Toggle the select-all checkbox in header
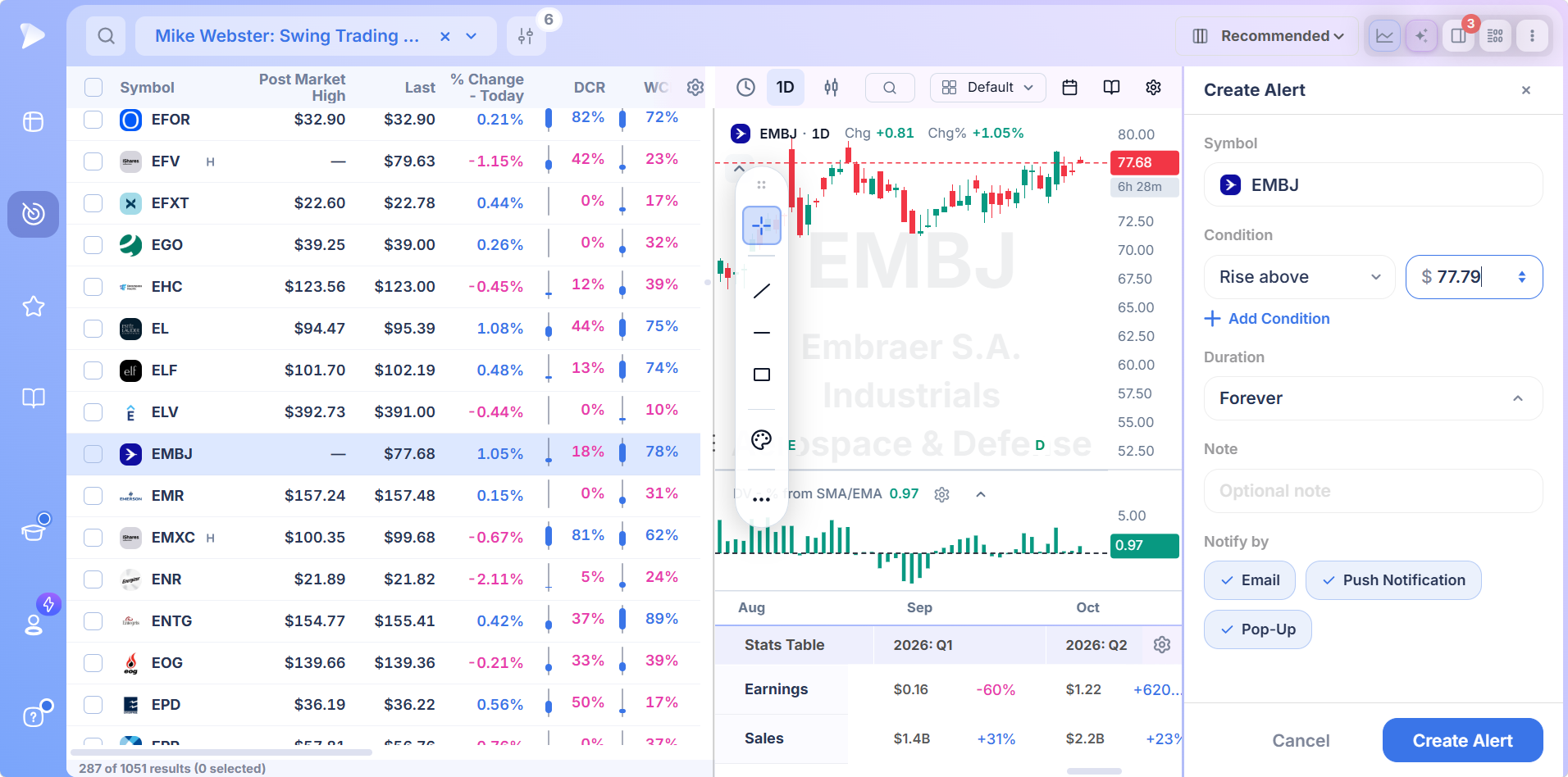Image resolution: width=1568 pixels, height=777 pixels. (x=93, y=88)
